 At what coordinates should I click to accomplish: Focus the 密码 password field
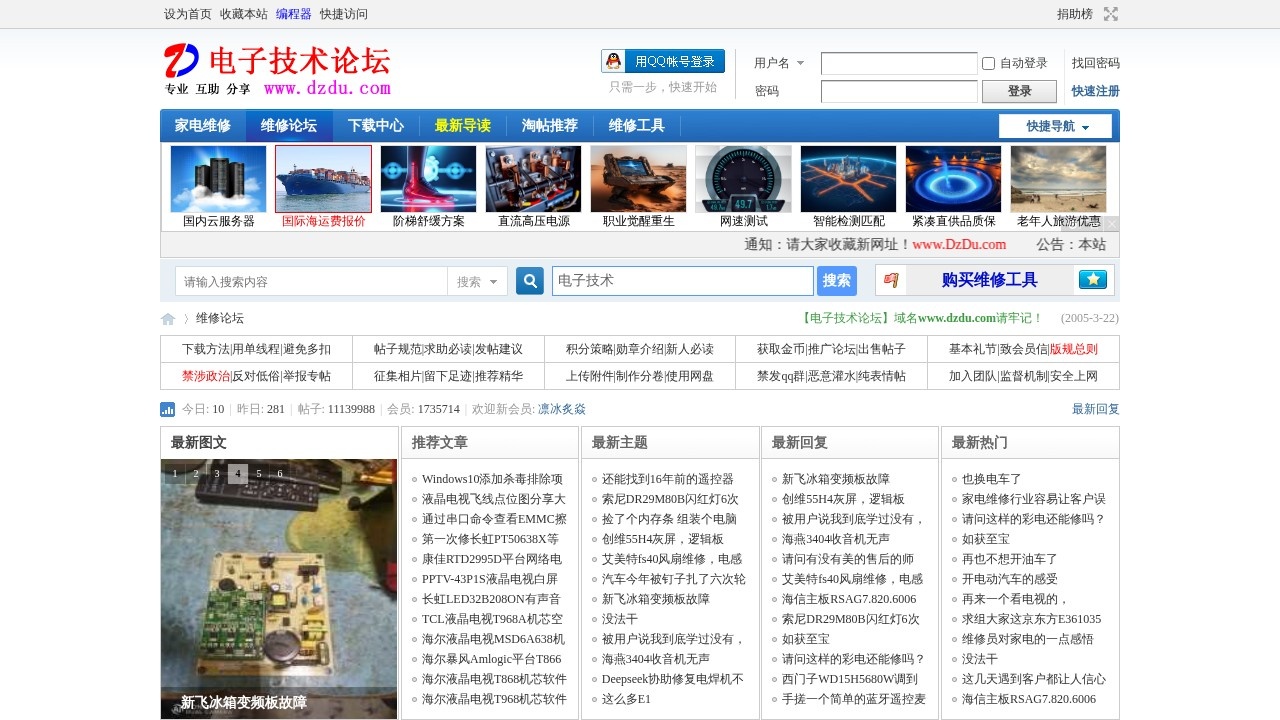[899, 91]
